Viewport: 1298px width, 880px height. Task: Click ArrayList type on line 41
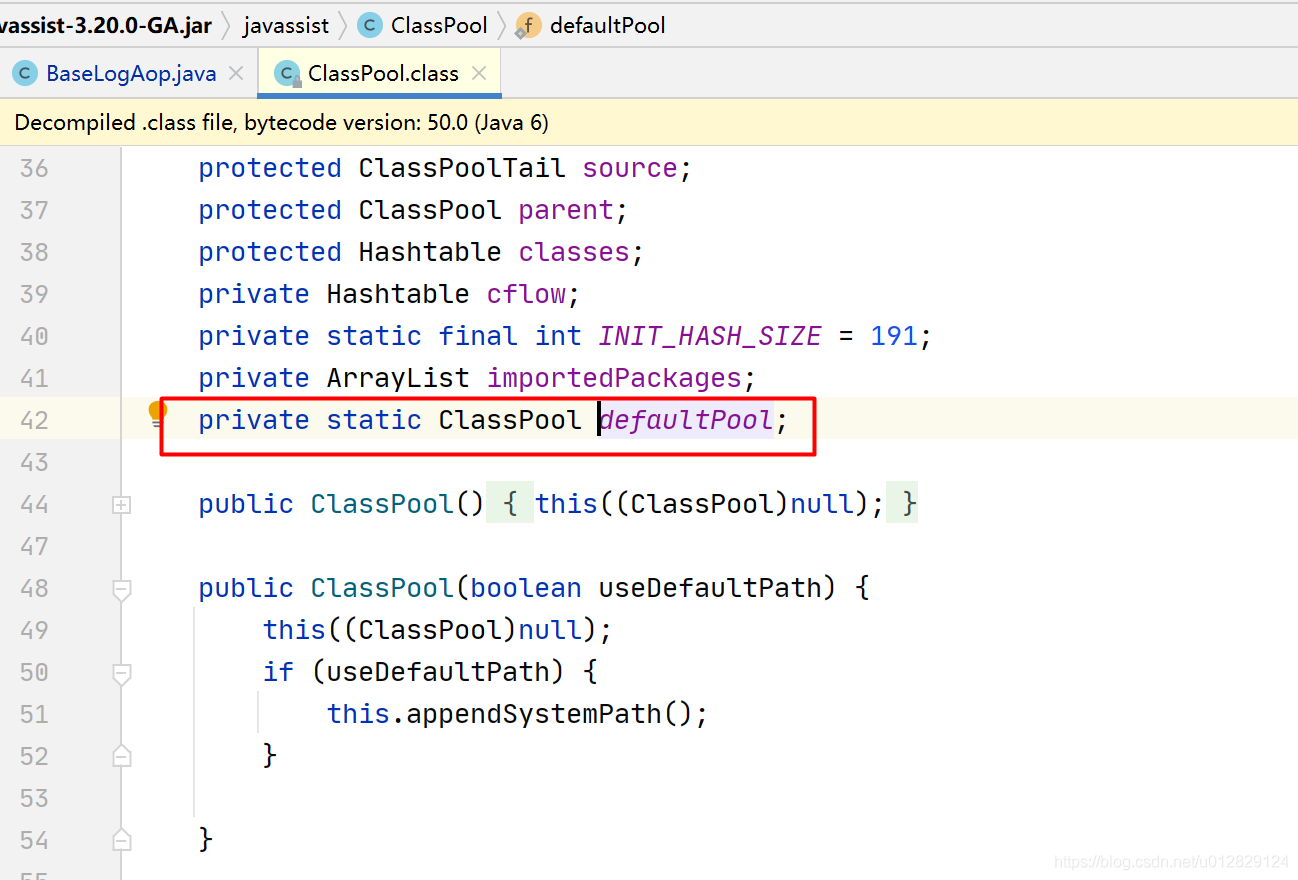[398, 378]
